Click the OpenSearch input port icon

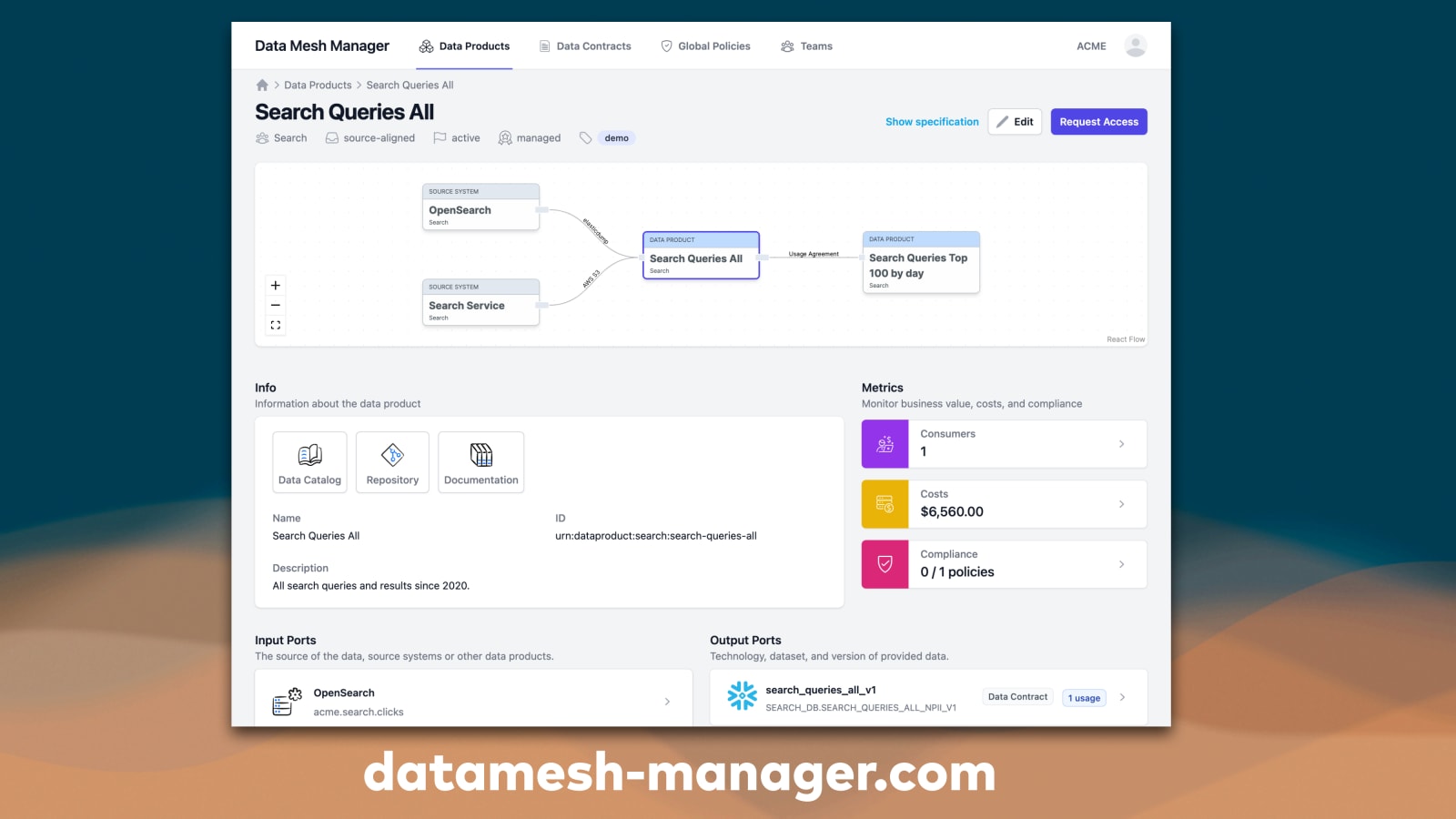point(287,702)
